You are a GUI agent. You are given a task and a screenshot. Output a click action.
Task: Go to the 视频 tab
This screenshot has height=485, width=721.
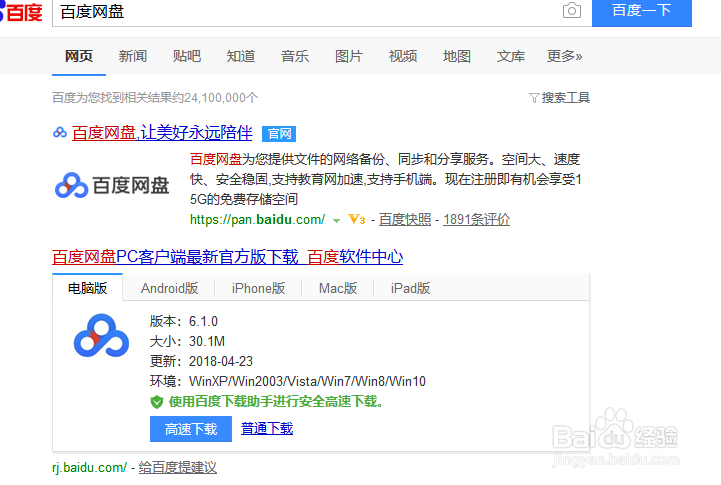tap(403, 56)
